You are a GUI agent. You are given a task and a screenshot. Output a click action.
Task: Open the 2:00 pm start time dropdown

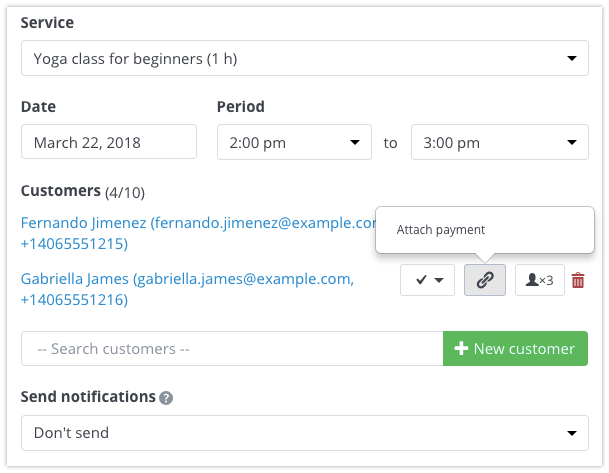[x=294, y=142]
